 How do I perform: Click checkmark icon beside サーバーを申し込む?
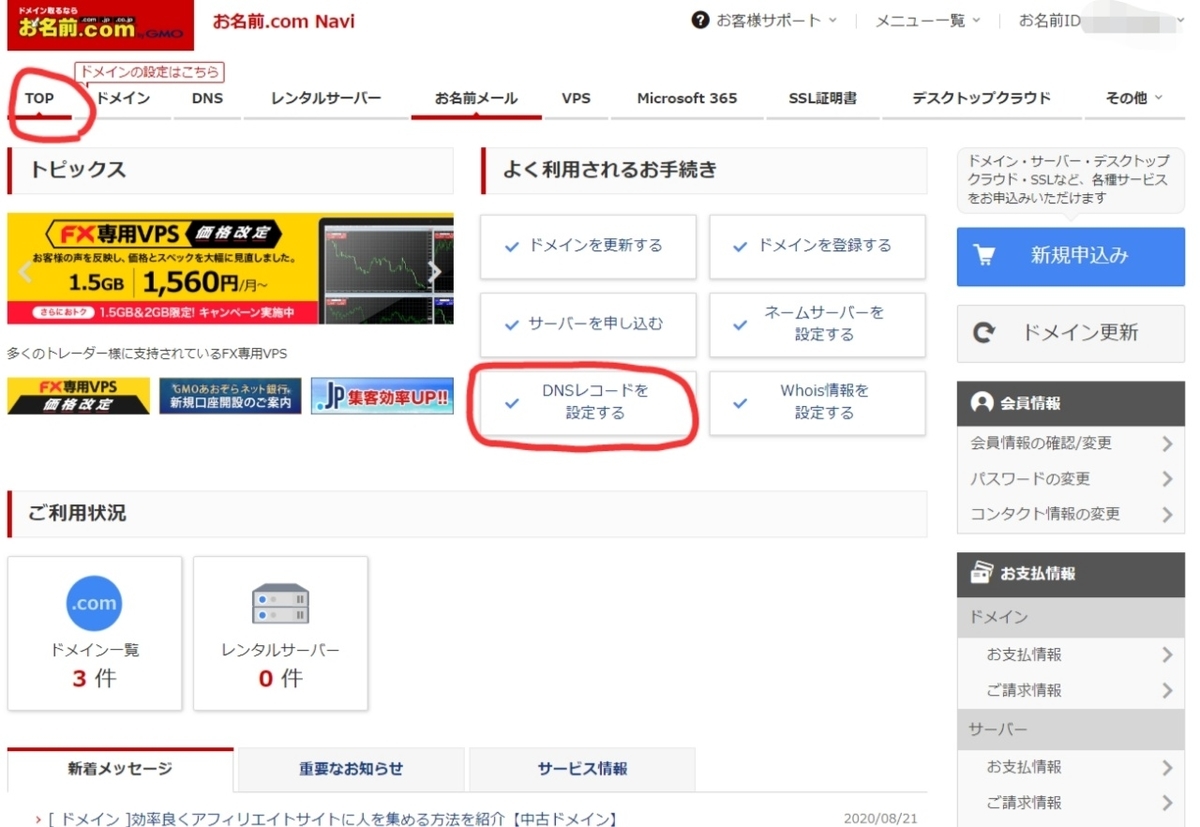tap(512, 325)
